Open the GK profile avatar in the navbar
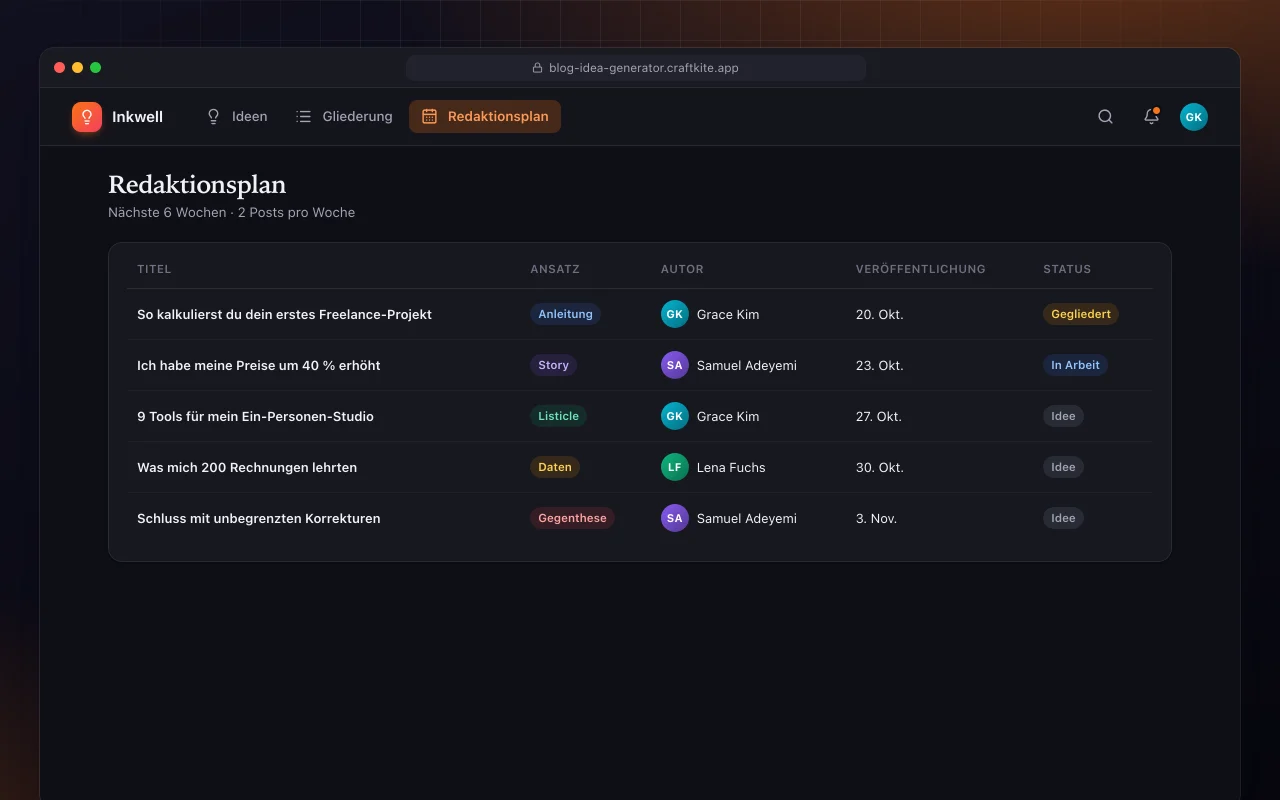The image size is (1280, 800). pos(1194,117)
